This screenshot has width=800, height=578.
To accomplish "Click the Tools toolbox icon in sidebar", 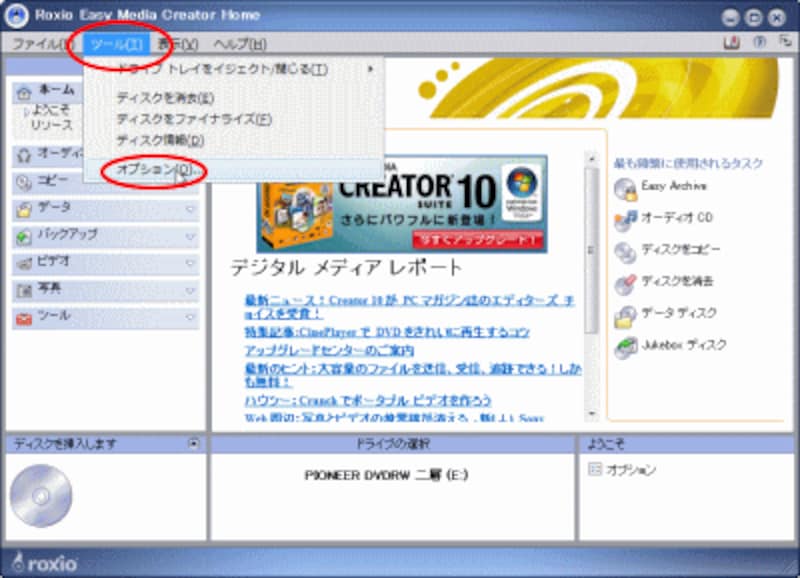I will [24, 318].
